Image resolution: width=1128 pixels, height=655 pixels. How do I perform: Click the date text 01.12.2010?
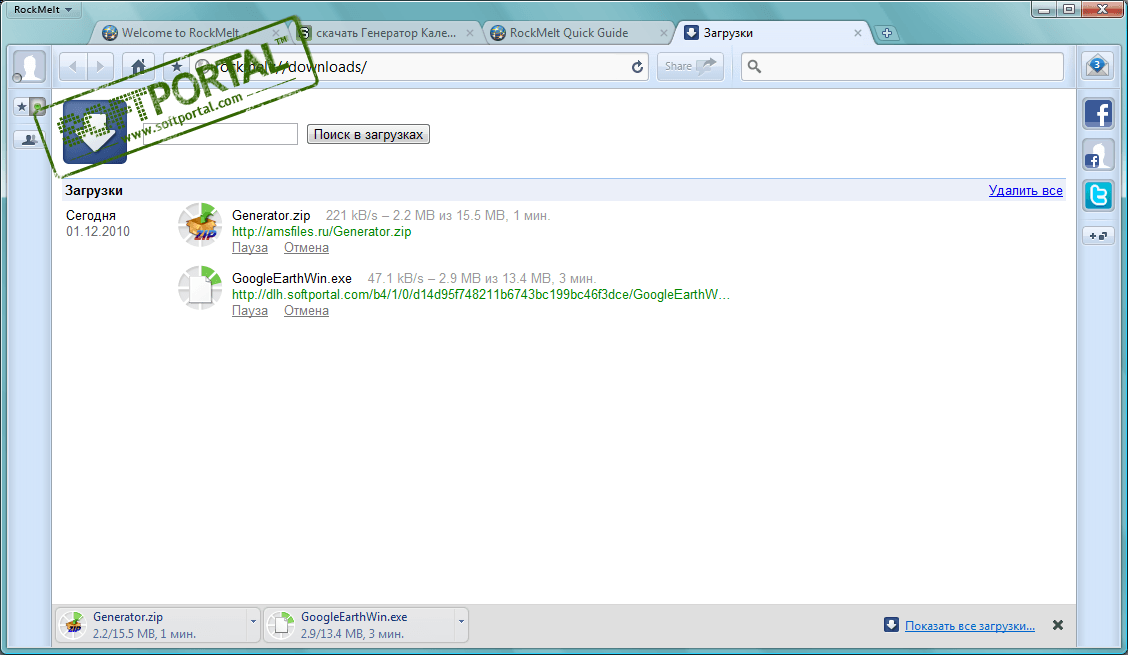point(98,232)
